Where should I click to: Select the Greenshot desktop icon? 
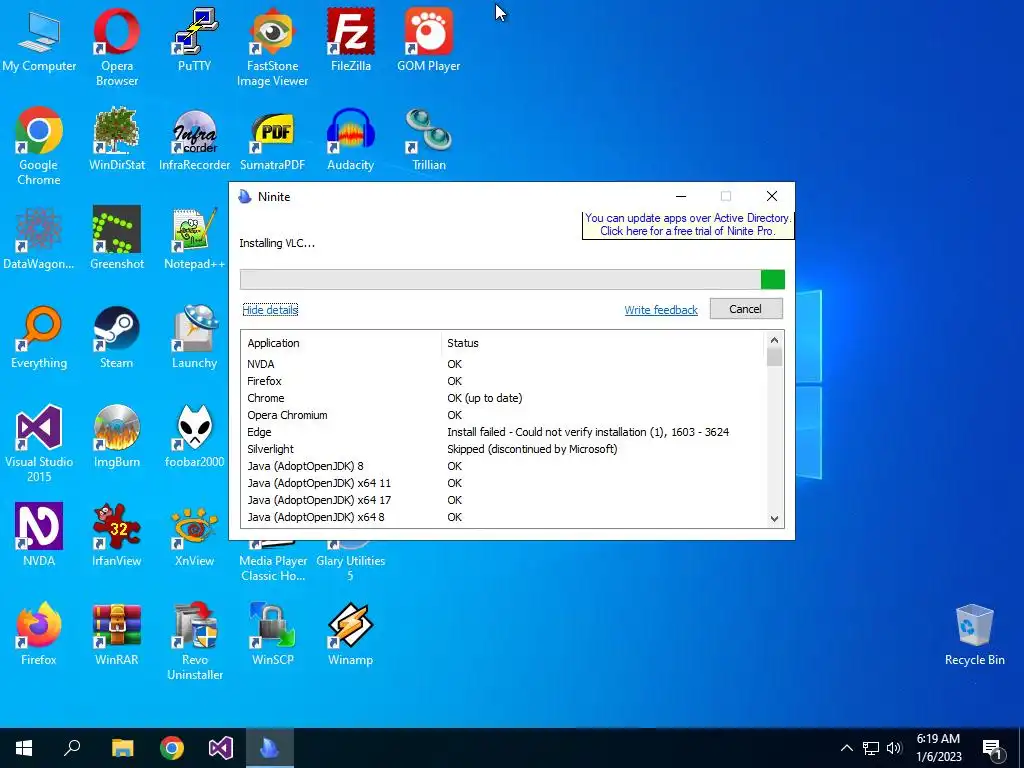(x=116, y=238)
